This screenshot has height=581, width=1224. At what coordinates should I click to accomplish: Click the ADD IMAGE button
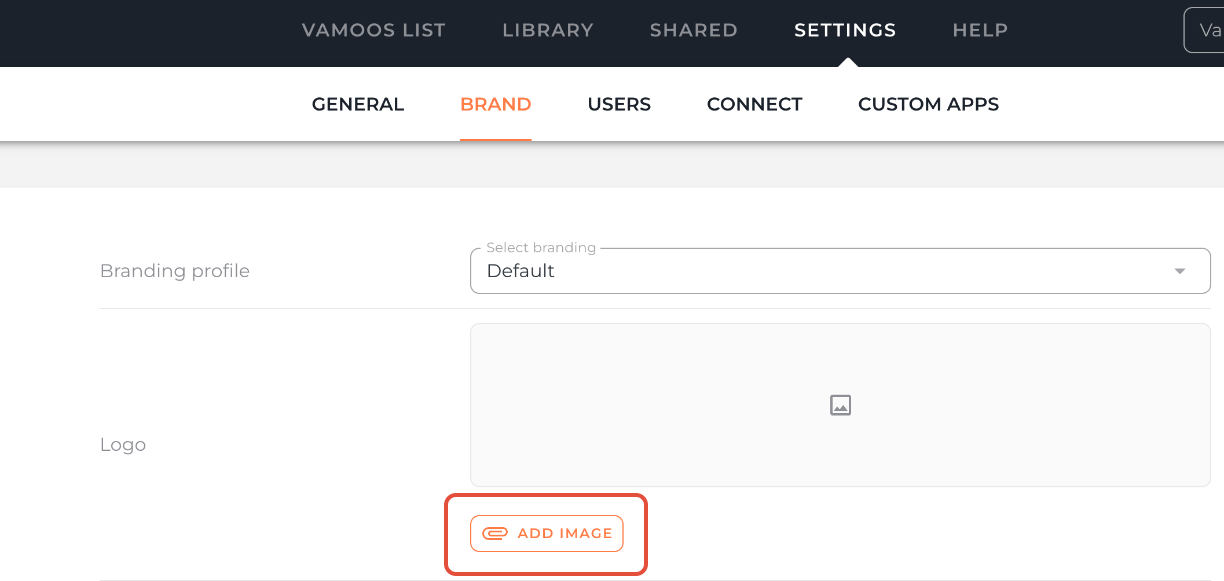tap(546, 533)
